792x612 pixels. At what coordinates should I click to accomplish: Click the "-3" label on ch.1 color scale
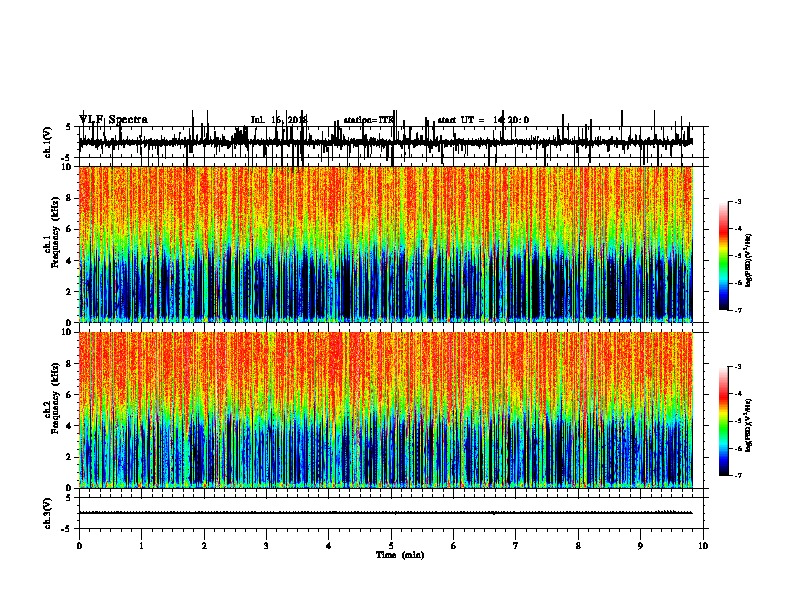click(x=738, y=201)
